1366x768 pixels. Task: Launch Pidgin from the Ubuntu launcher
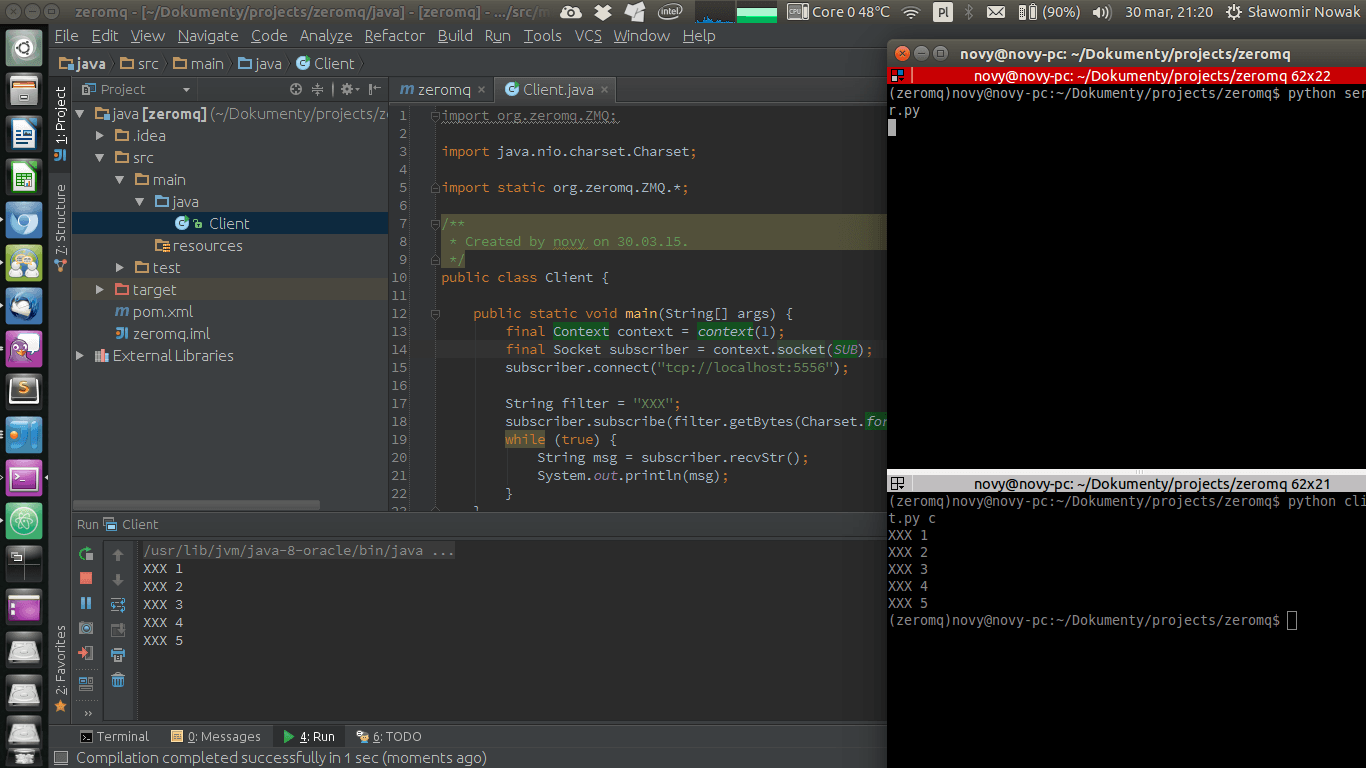24,348
